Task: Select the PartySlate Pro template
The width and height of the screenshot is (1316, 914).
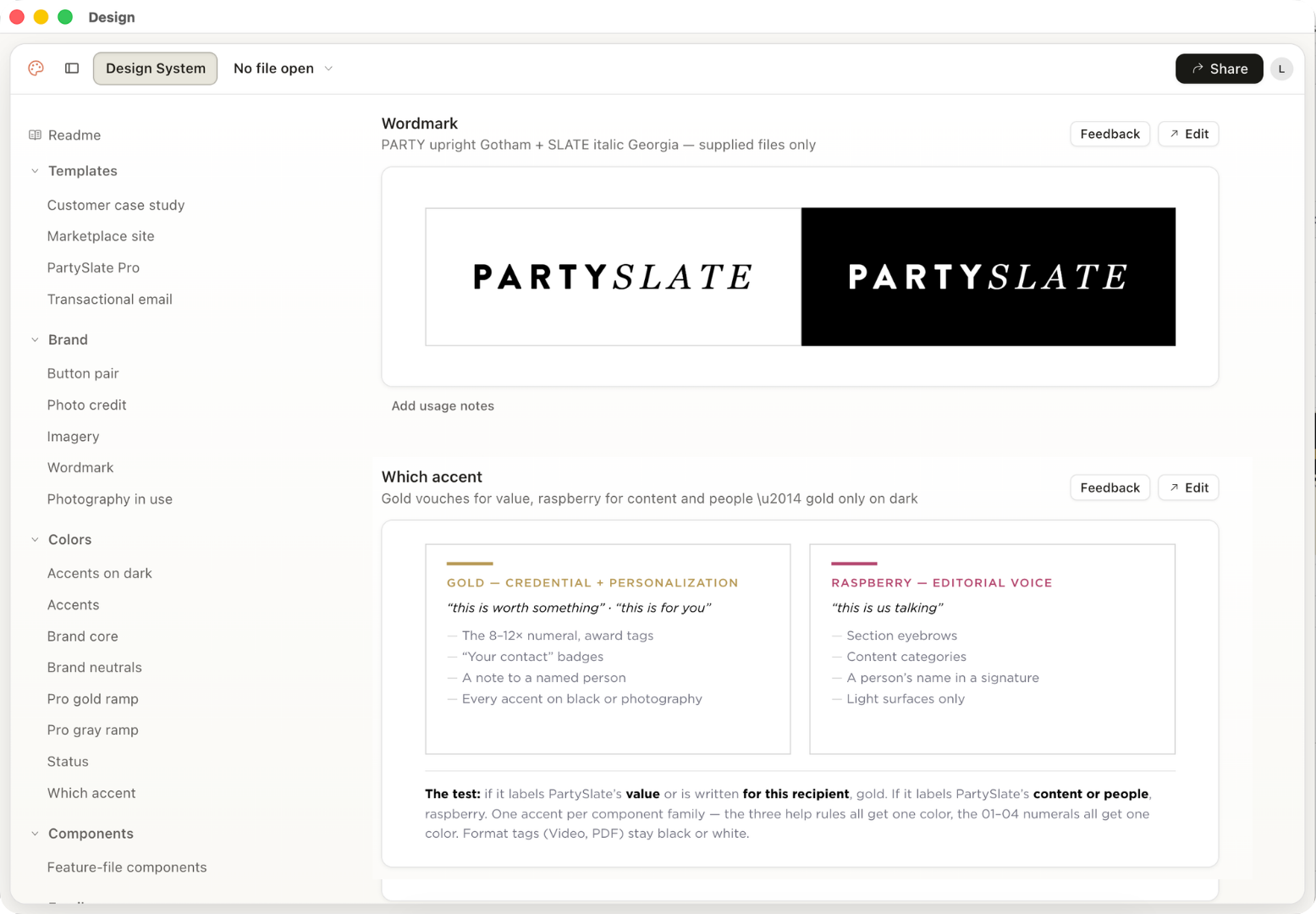Action: pos(93,268)
